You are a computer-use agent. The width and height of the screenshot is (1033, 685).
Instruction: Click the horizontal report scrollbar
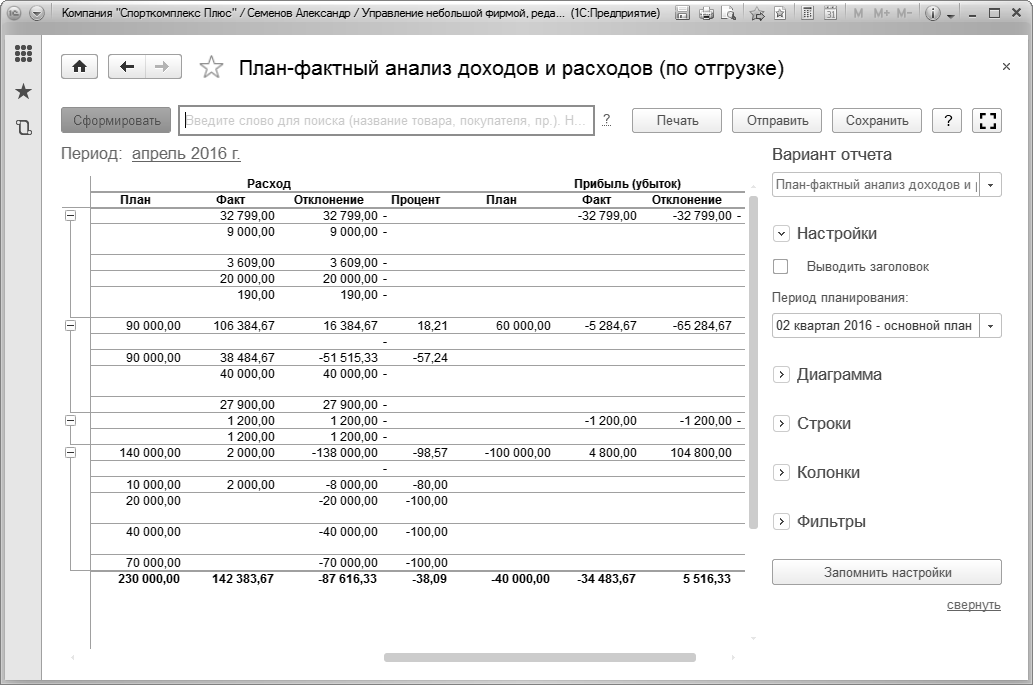[540, 657]
